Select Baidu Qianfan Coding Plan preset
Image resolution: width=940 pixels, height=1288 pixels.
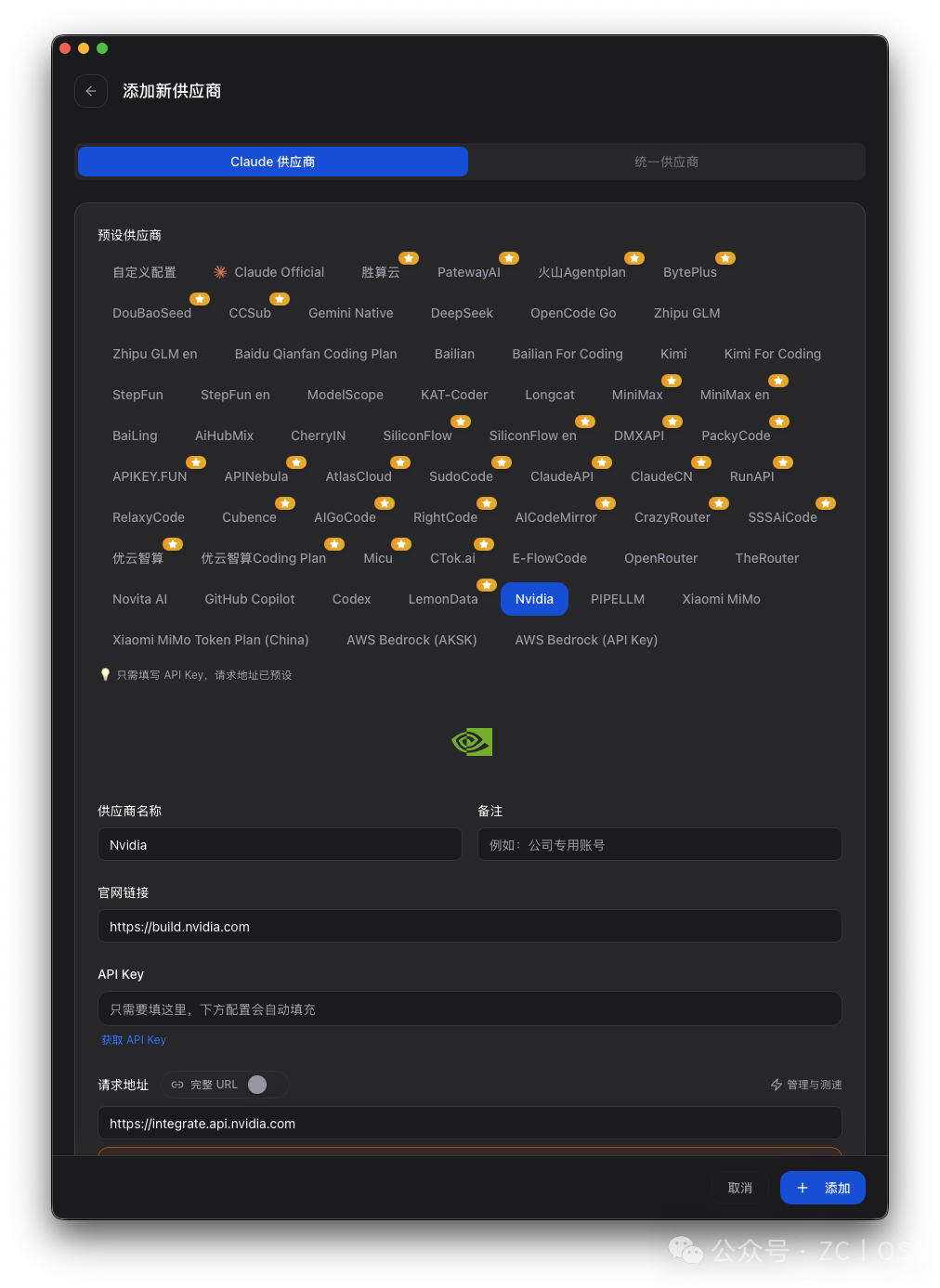[x=316, y=354]
